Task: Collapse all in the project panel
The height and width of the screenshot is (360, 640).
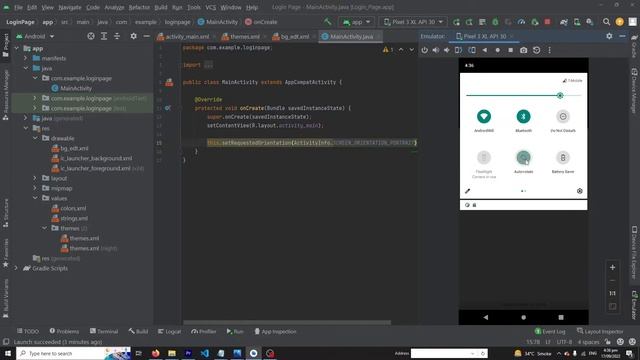Action: (117, 36)
